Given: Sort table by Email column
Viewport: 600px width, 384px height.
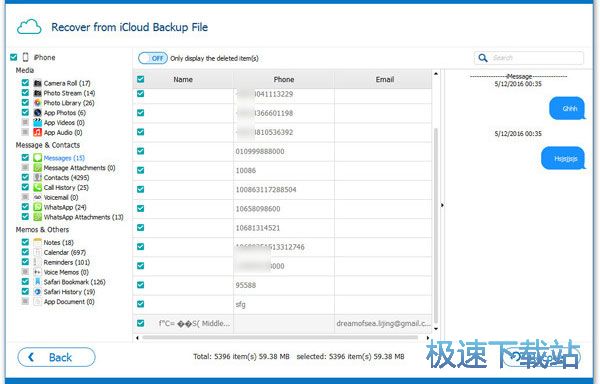Looking at the screenshot, I should tap(385, 80).
